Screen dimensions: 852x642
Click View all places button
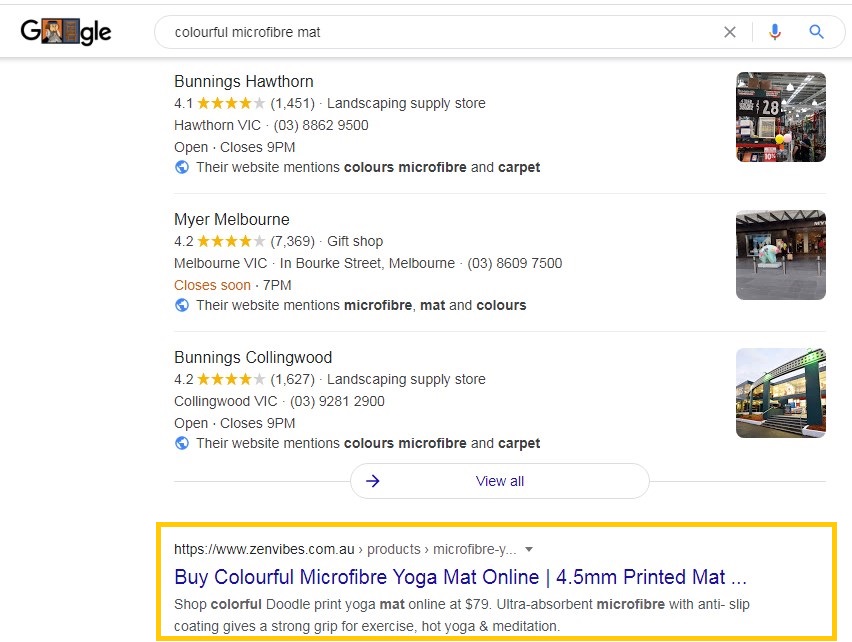500,481
